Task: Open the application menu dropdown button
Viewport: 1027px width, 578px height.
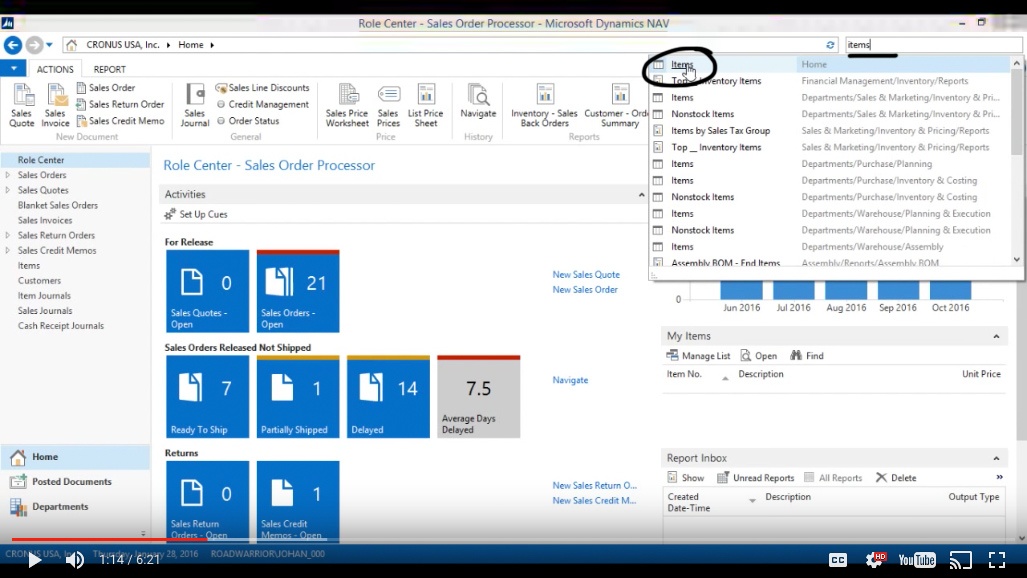Action: click(x=13, y=68)
